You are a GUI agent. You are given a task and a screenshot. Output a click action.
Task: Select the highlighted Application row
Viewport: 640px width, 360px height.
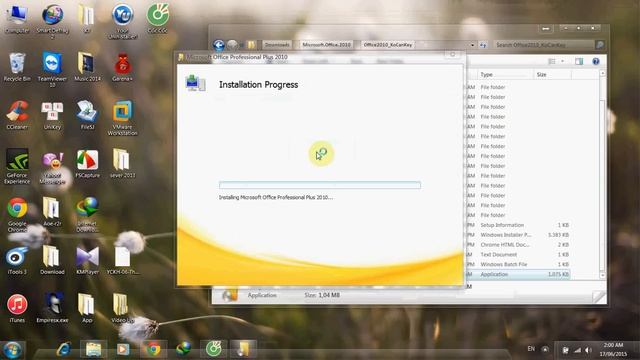click(518, 274)
